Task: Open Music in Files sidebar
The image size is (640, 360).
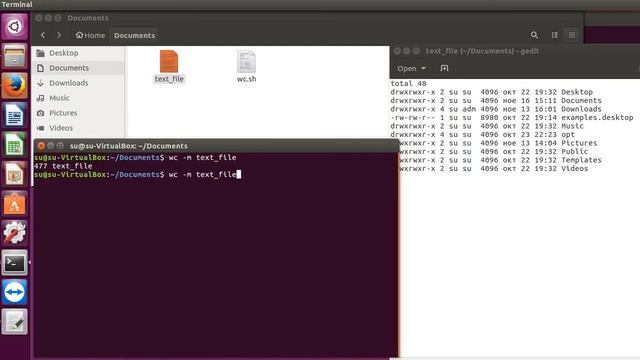Action: 78,98
